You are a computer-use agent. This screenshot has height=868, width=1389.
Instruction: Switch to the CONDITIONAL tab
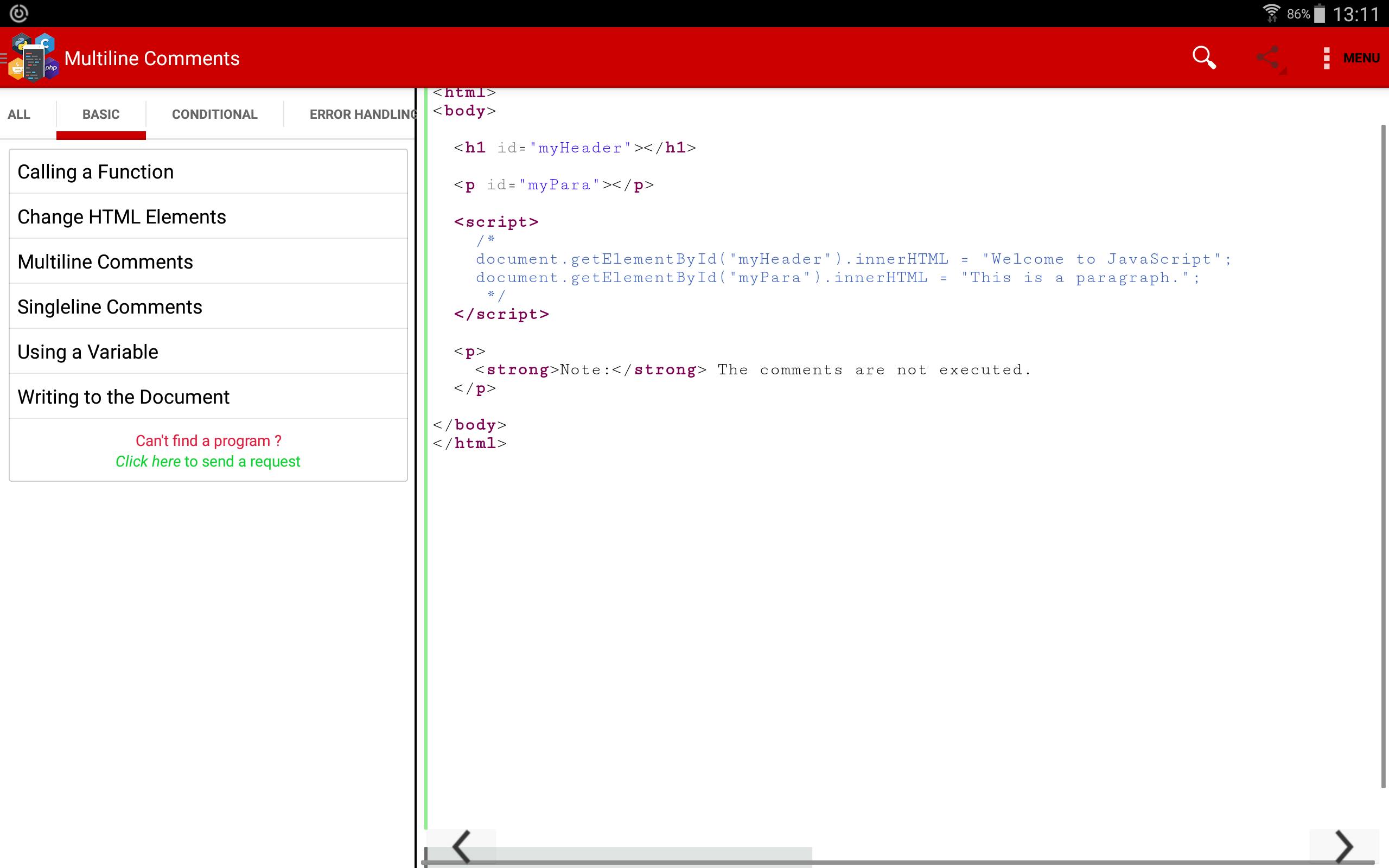(x=215, y=114)
